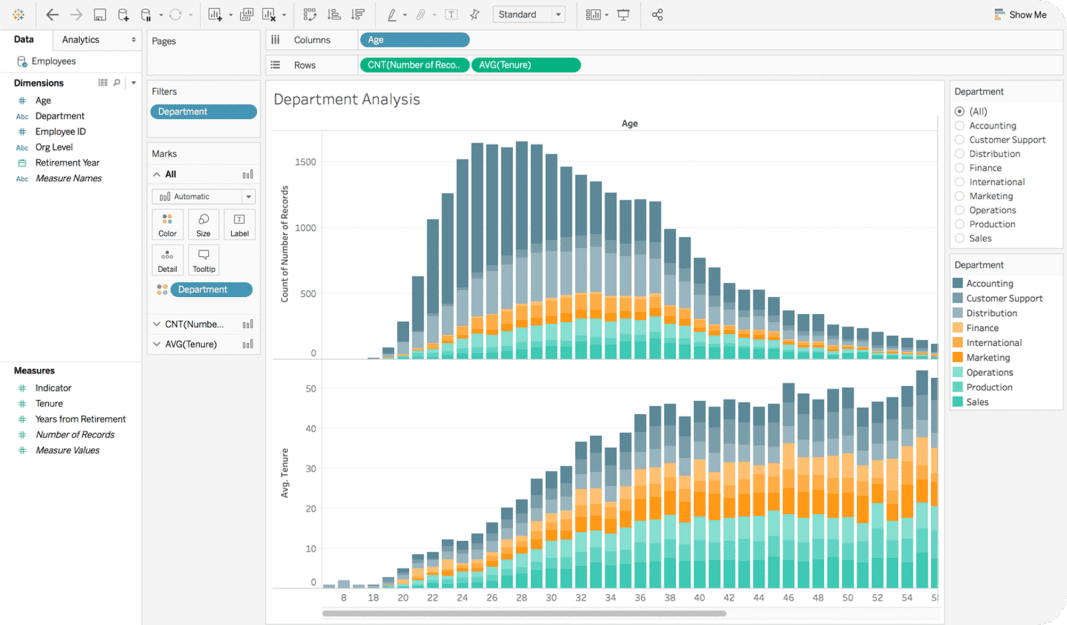
Task: Click the Size button on the Marks card
Action: point(203,224)
